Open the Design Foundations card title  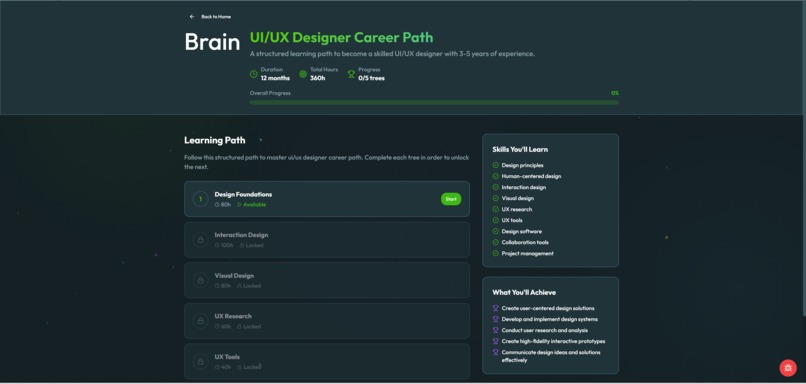point(243,194)
